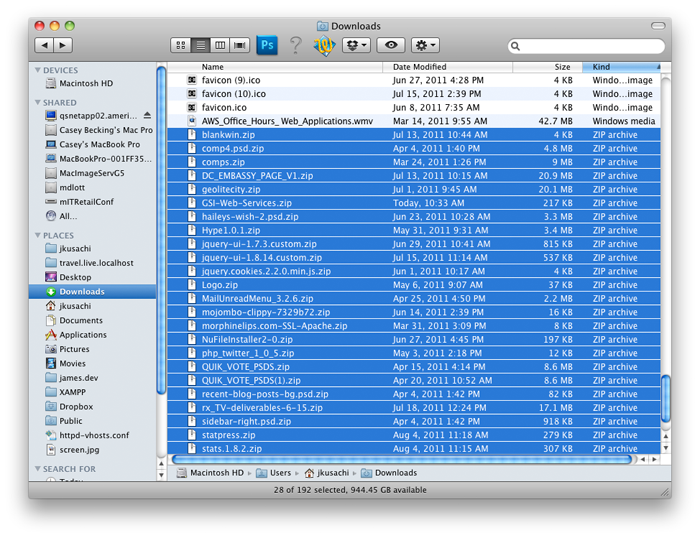The image size is (700, 538).
Task: Launch Photoshop from the toolbar
Action: point(267,45)
